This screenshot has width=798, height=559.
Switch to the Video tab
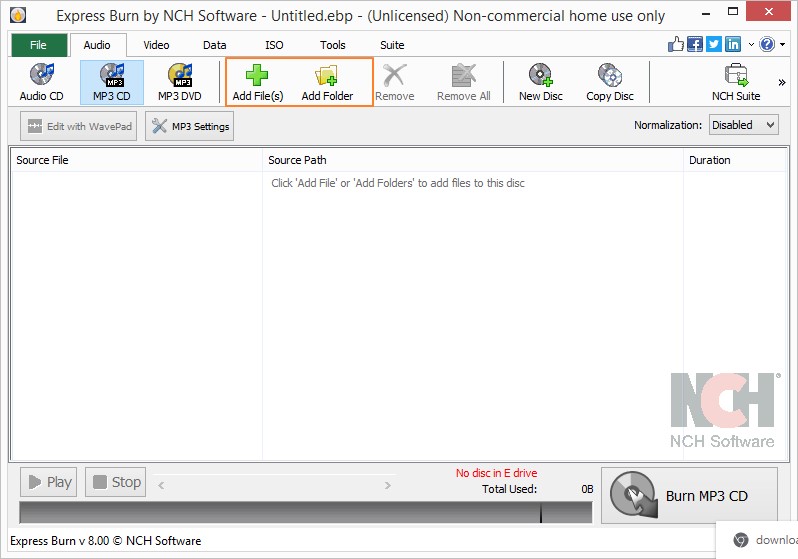(x=156, y=45)
